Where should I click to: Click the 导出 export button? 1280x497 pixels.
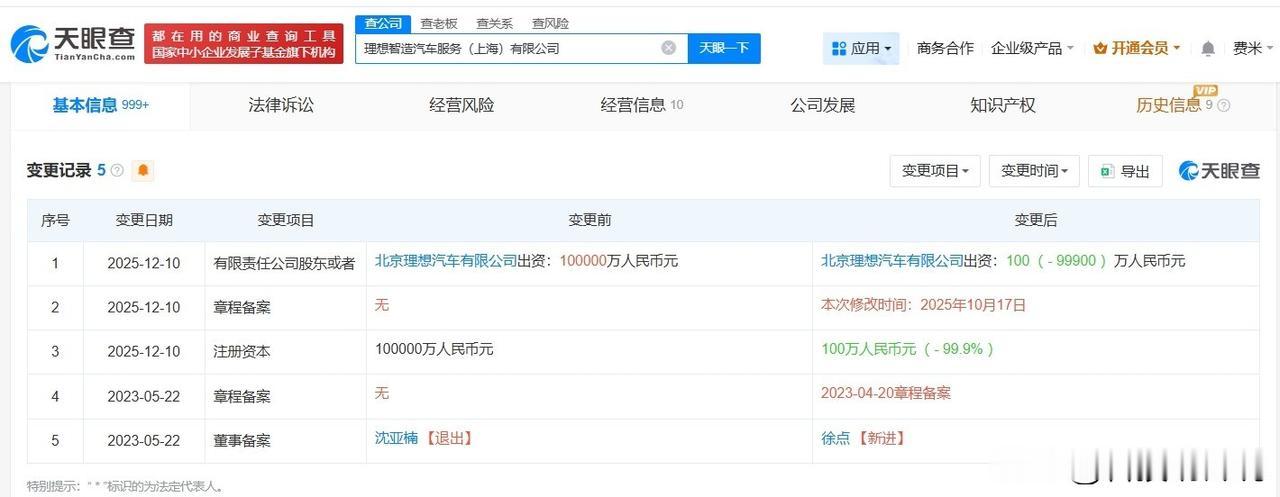pos(1125,171)
